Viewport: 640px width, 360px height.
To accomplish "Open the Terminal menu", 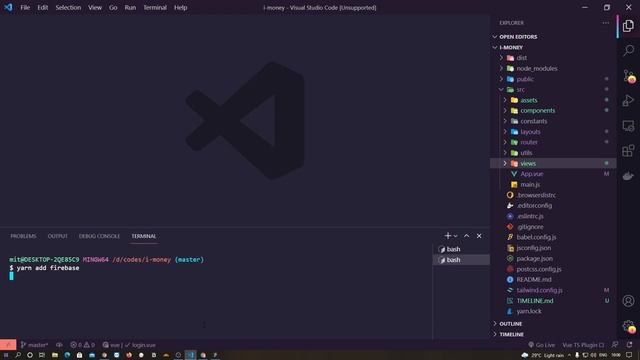I will pos(155,7).
